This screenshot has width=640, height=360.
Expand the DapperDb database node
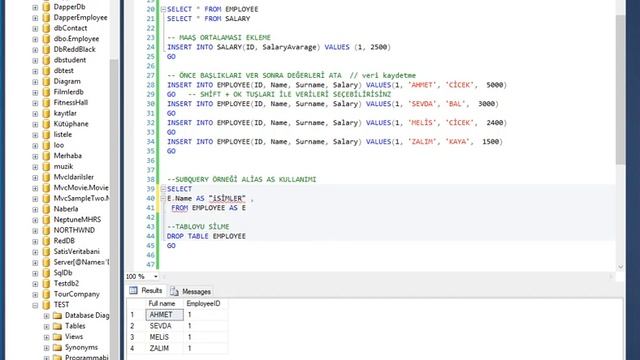click(35, 7)
